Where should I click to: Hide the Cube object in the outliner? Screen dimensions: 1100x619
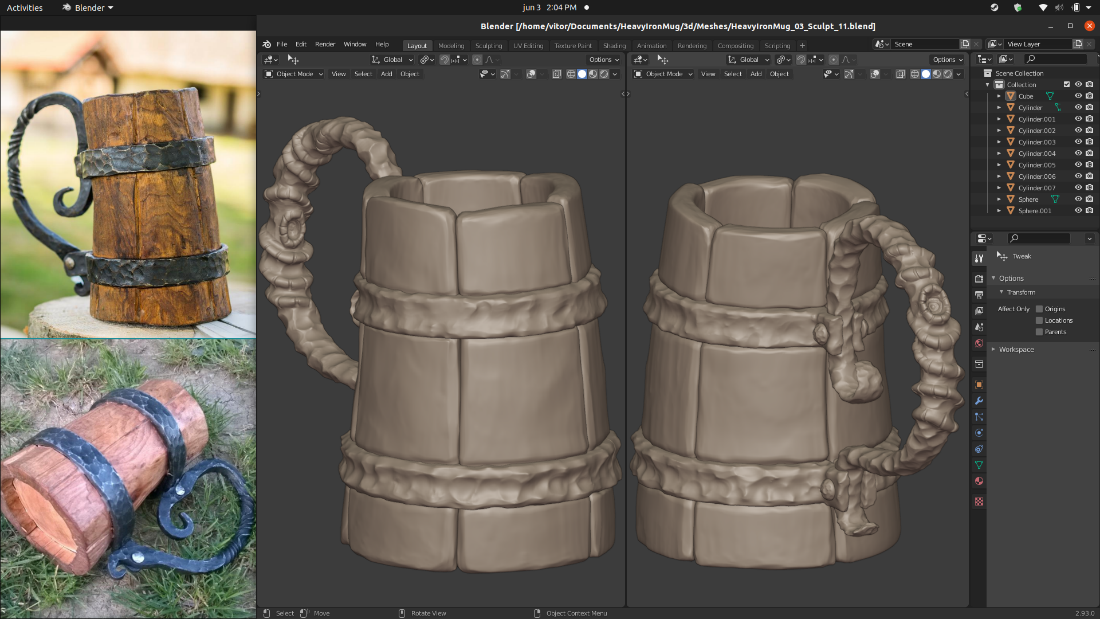(x=1076, y=96)
